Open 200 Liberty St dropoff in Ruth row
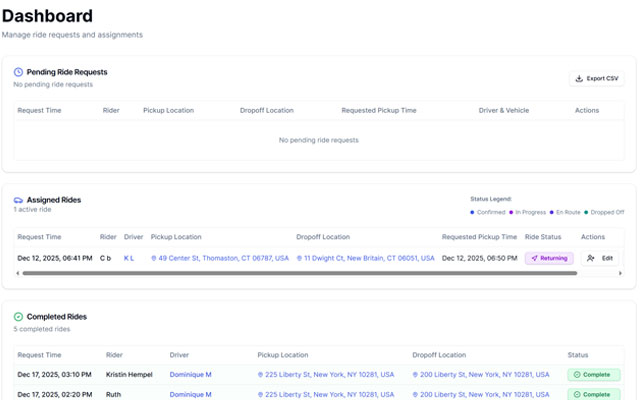This screenshot has height=400, width=640. [481, 394]
